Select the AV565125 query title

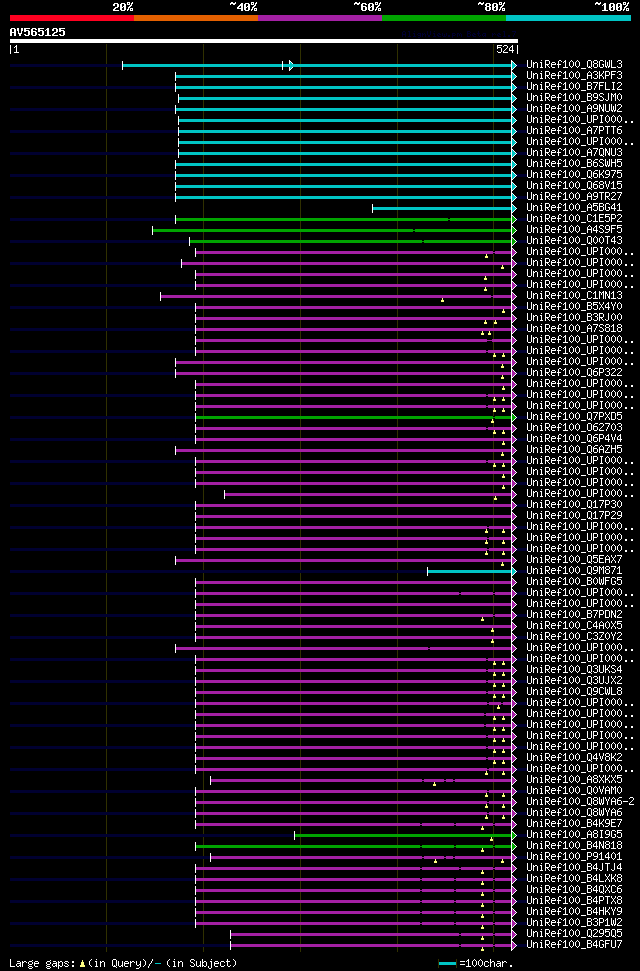(38, 32)
